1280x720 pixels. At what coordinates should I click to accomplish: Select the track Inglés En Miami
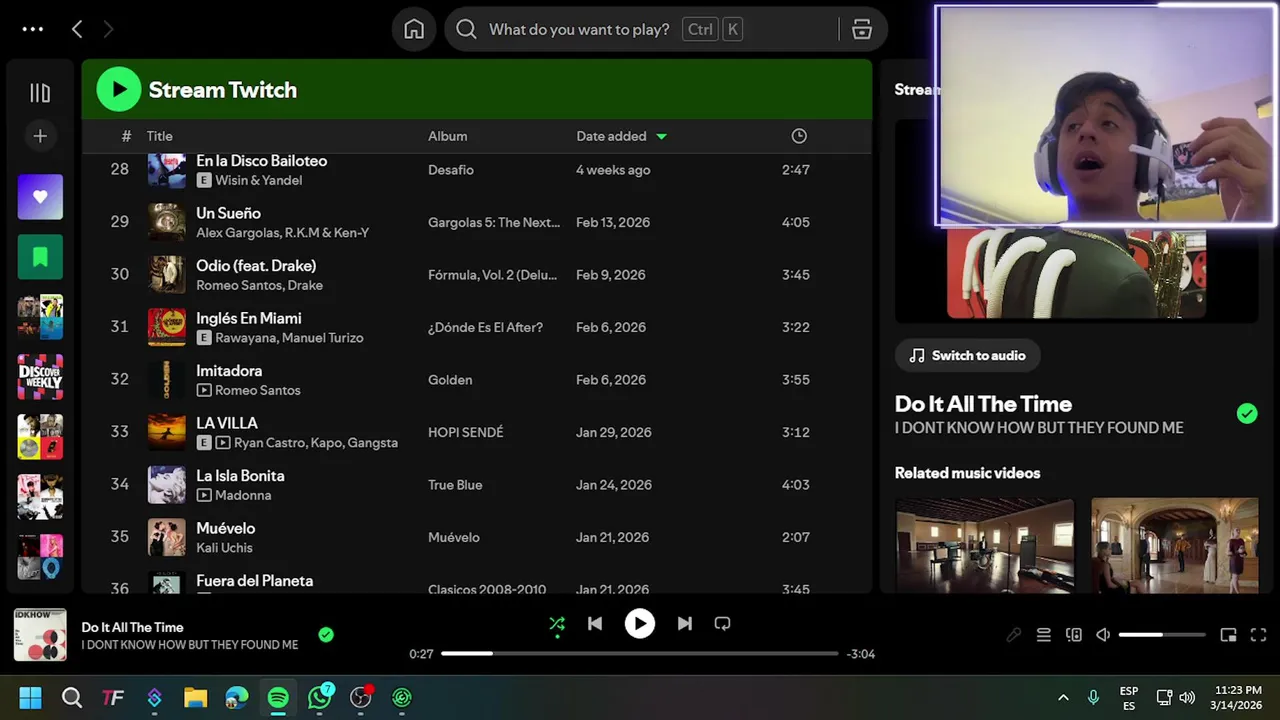[248, 318]
